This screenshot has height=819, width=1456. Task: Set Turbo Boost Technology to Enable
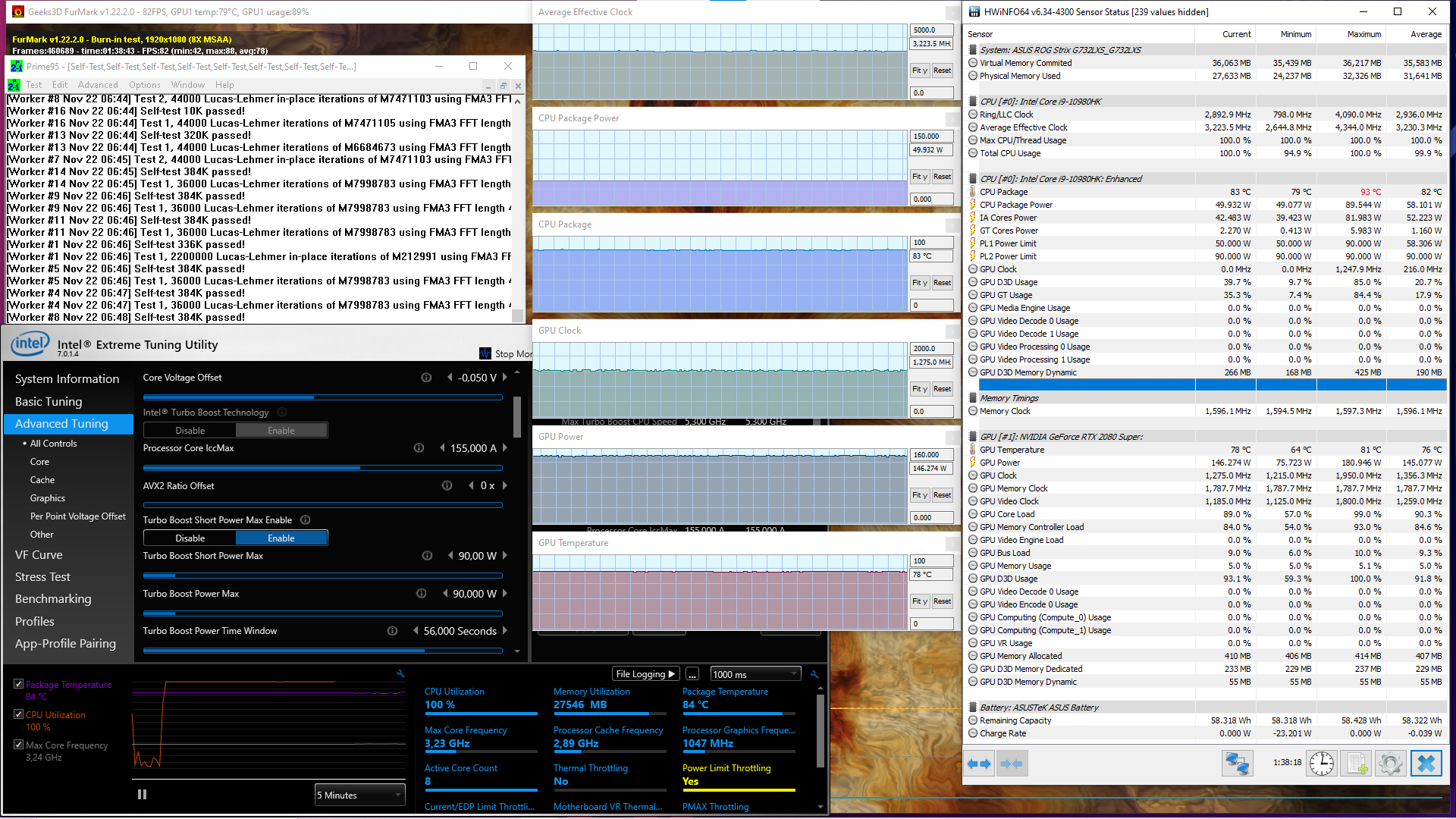pyautogui.click(x=281, y=431)
